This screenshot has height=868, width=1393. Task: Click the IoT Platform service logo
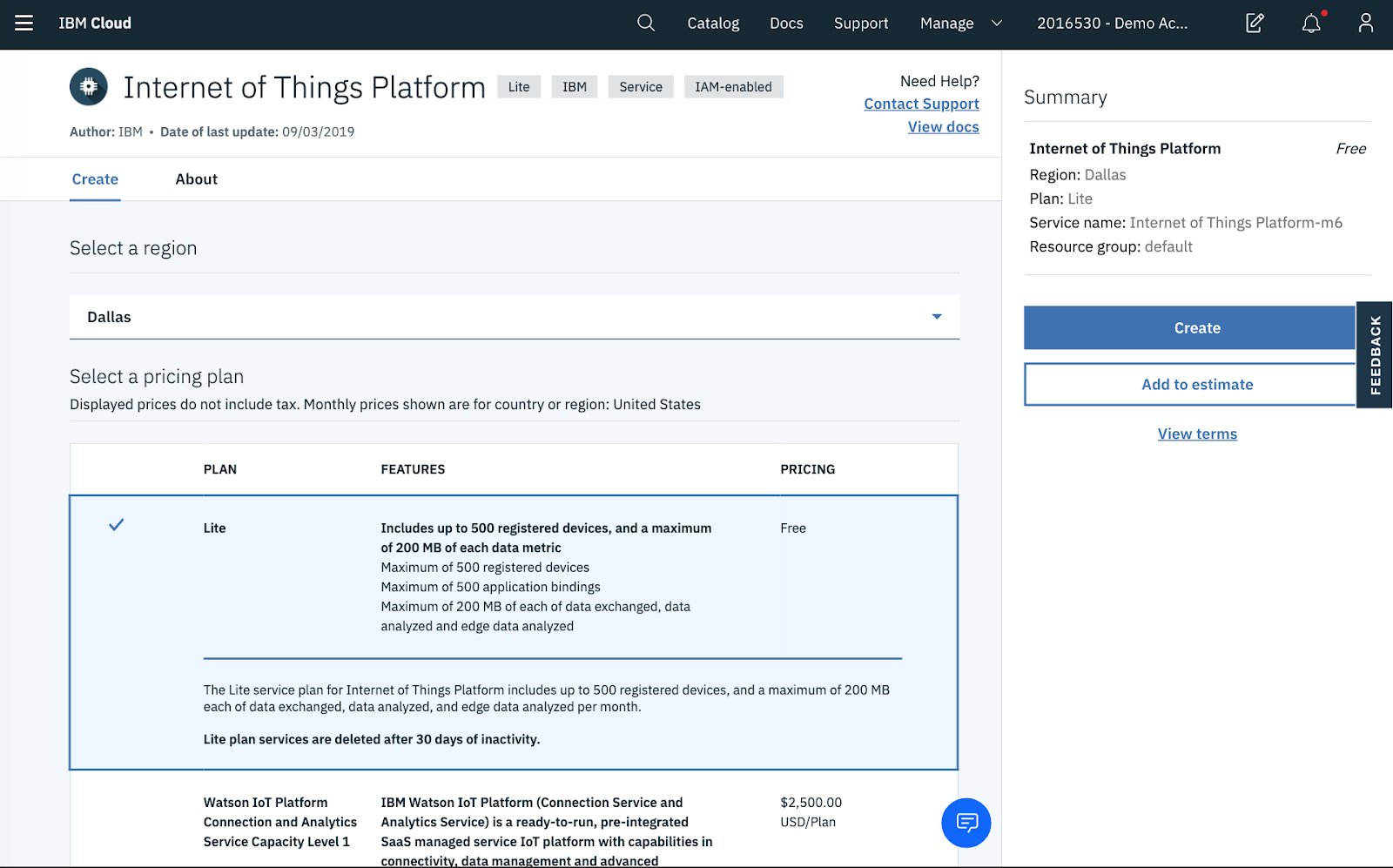tap(89, 87)
